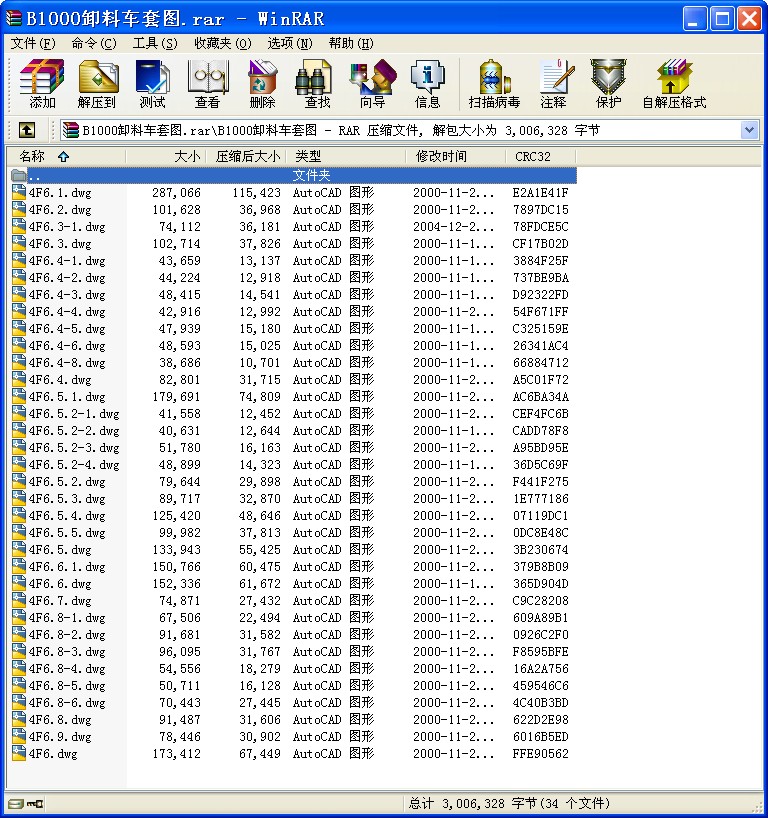Screen dimensions: 768x818
Task: Click the 查看 (View) toolbar icon
Action: point(208,77)
